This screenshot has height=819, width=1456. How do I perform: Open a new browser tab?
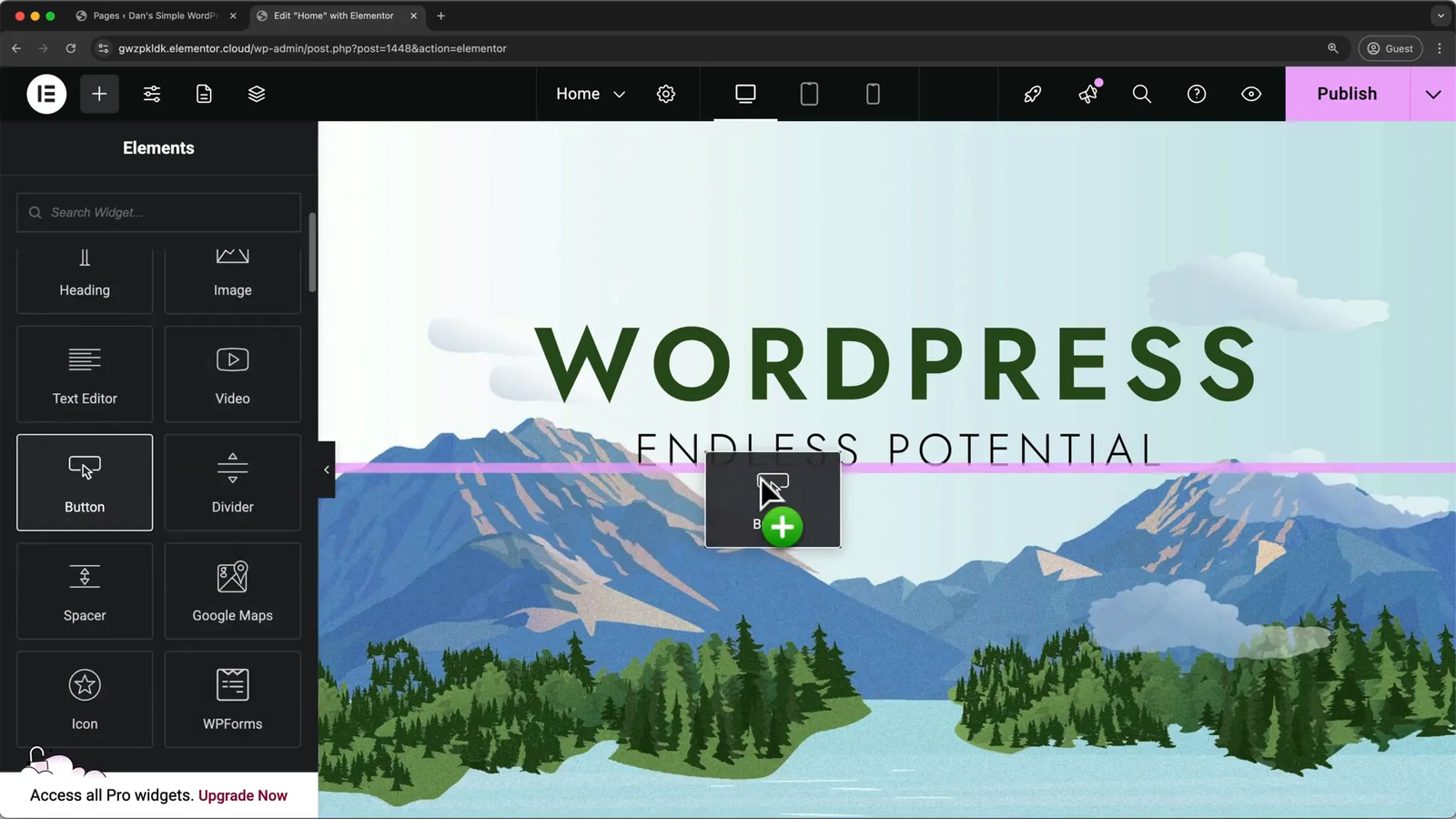click(440, 15)
